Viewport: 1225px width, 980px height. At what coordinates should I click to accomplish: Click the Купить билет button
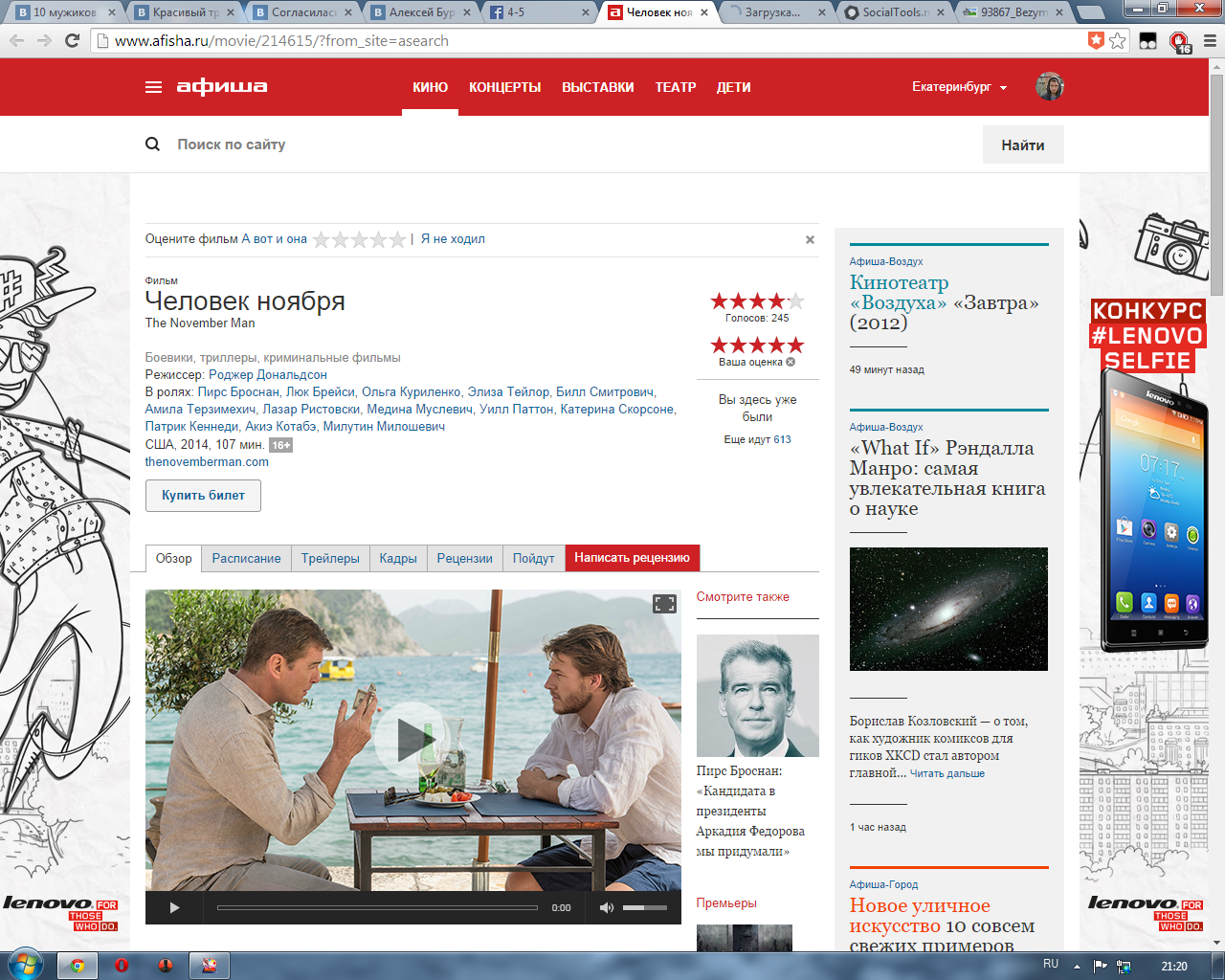[203, 495]
